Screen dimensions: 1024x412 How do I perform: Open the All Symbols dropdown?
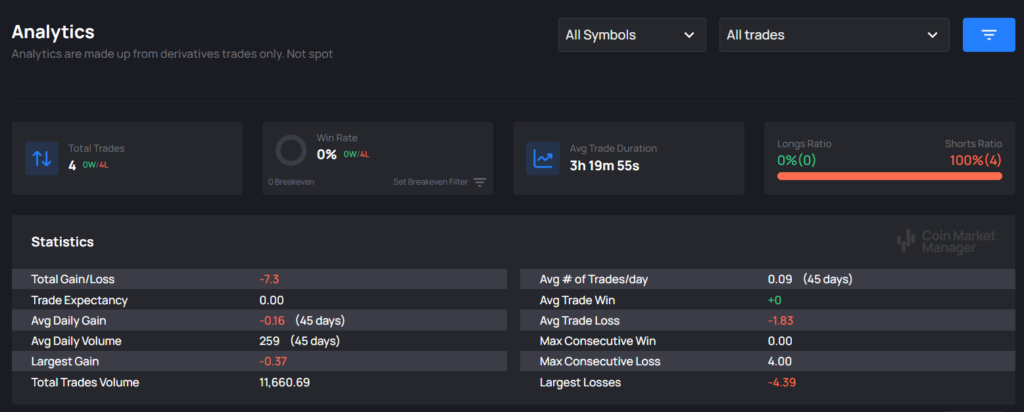631,35
